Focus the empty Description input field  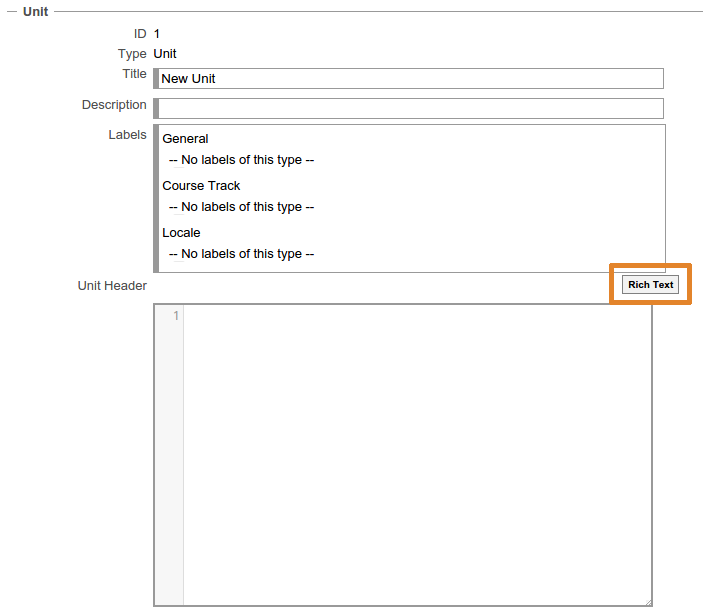click(x=411, y=108)
